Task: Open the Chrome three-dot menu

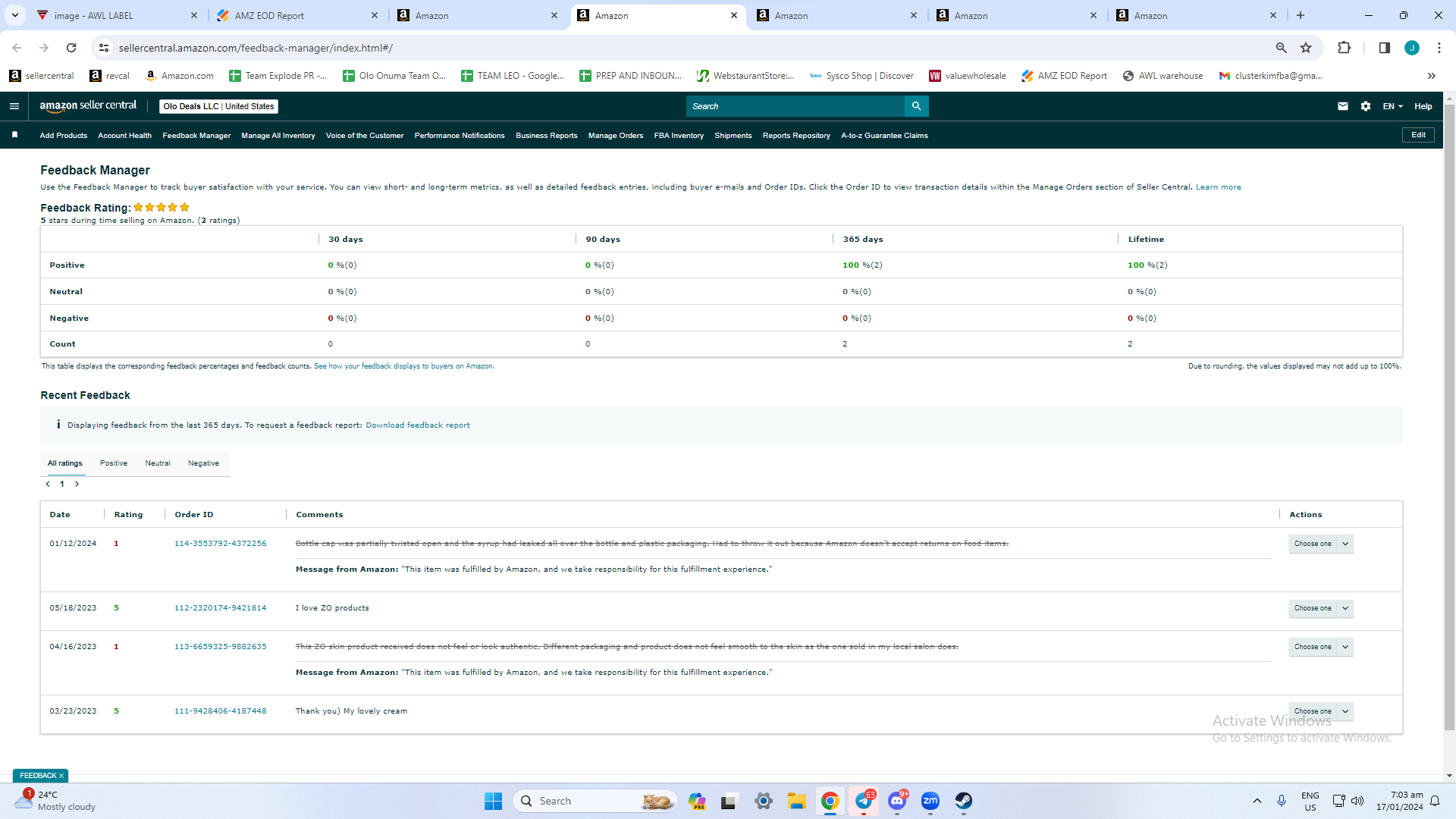Action: 1439,48
